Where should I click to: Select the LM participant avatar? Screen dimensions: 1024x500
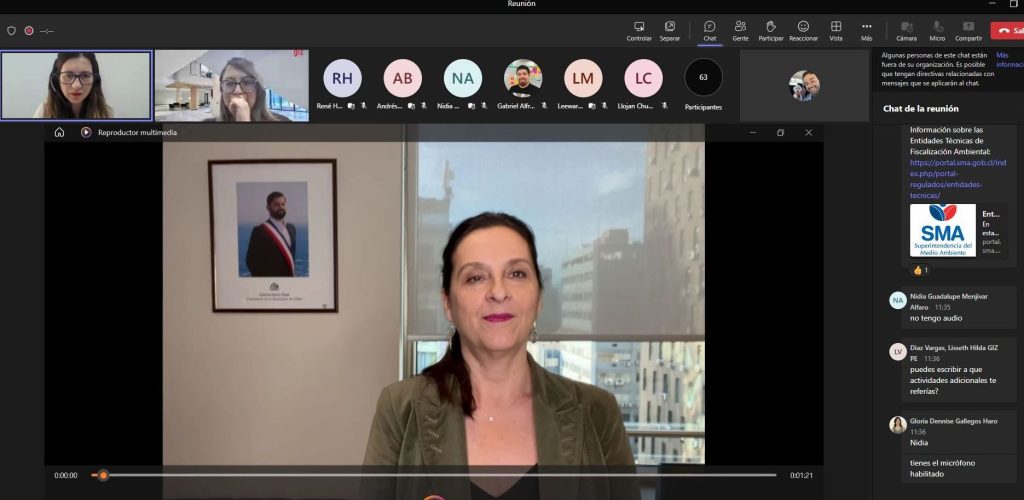(x=583, y=78)
